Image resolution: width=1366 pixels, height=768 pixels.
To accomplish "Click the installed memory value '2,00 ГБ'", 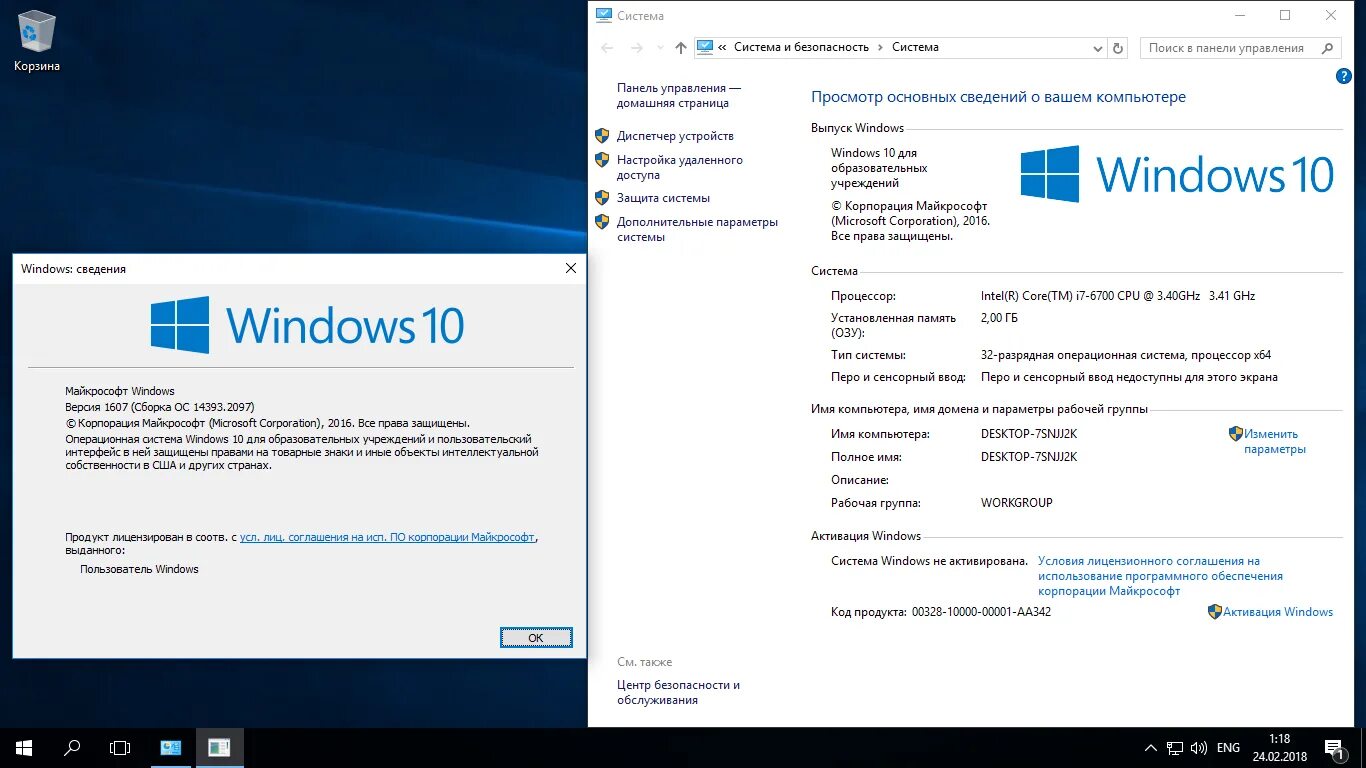I will click(x=1000, y=318).
